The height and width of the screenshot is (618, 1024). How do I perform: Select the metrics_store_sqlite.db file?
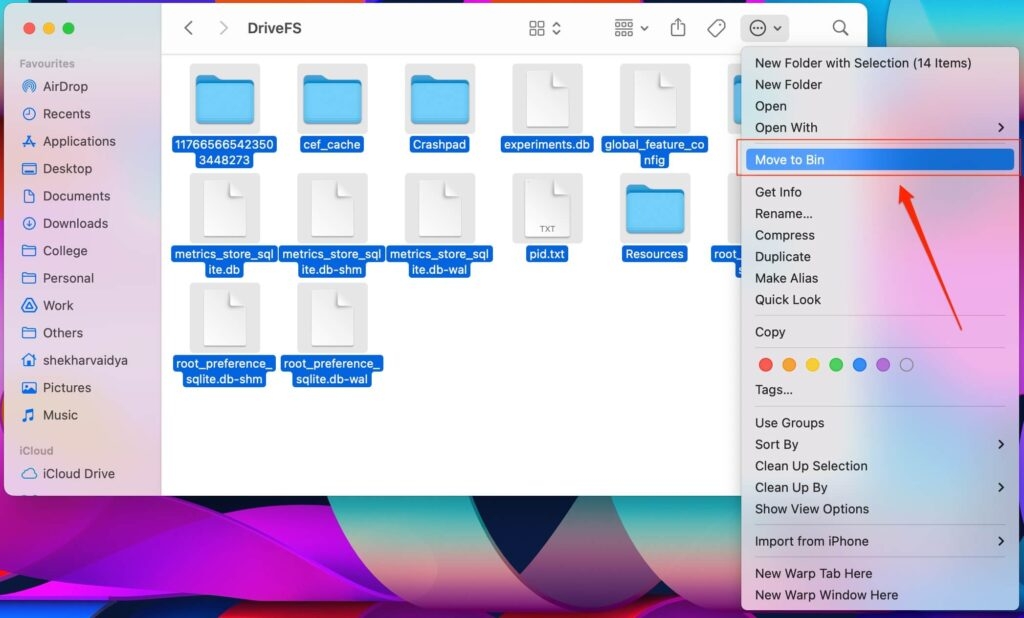point(224,225)
